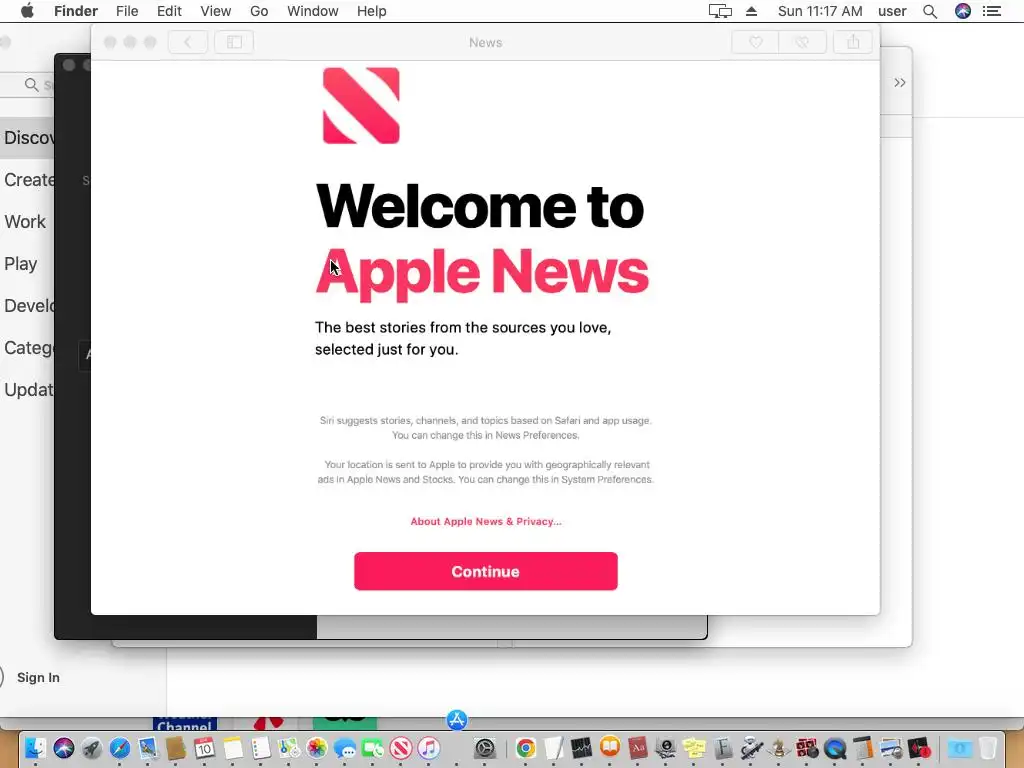Screen dimensions: 1024x768
Task: Click Sign In in App Store
Action: [x=38, y=678]
